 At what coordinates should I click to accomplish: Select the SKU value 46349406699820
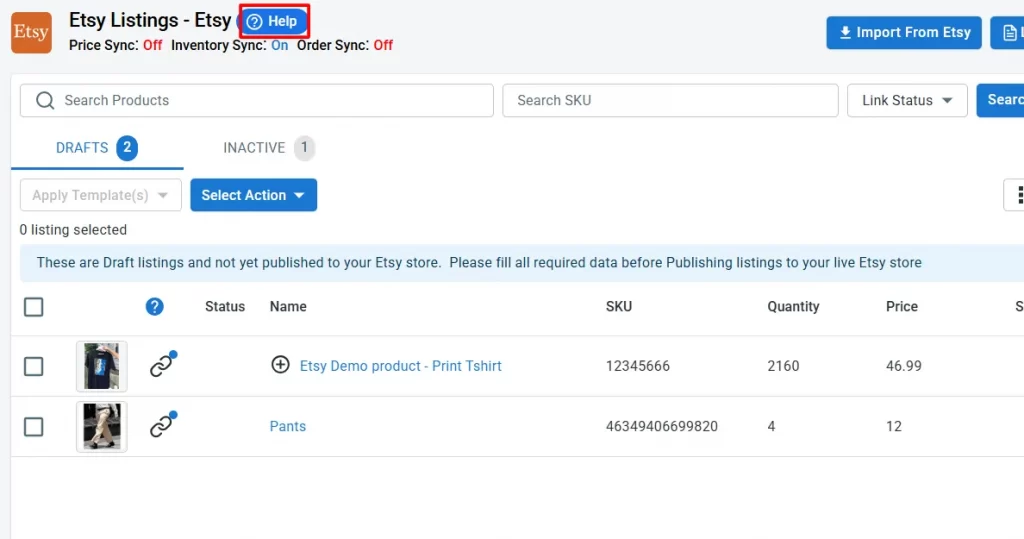click(662, 426)
